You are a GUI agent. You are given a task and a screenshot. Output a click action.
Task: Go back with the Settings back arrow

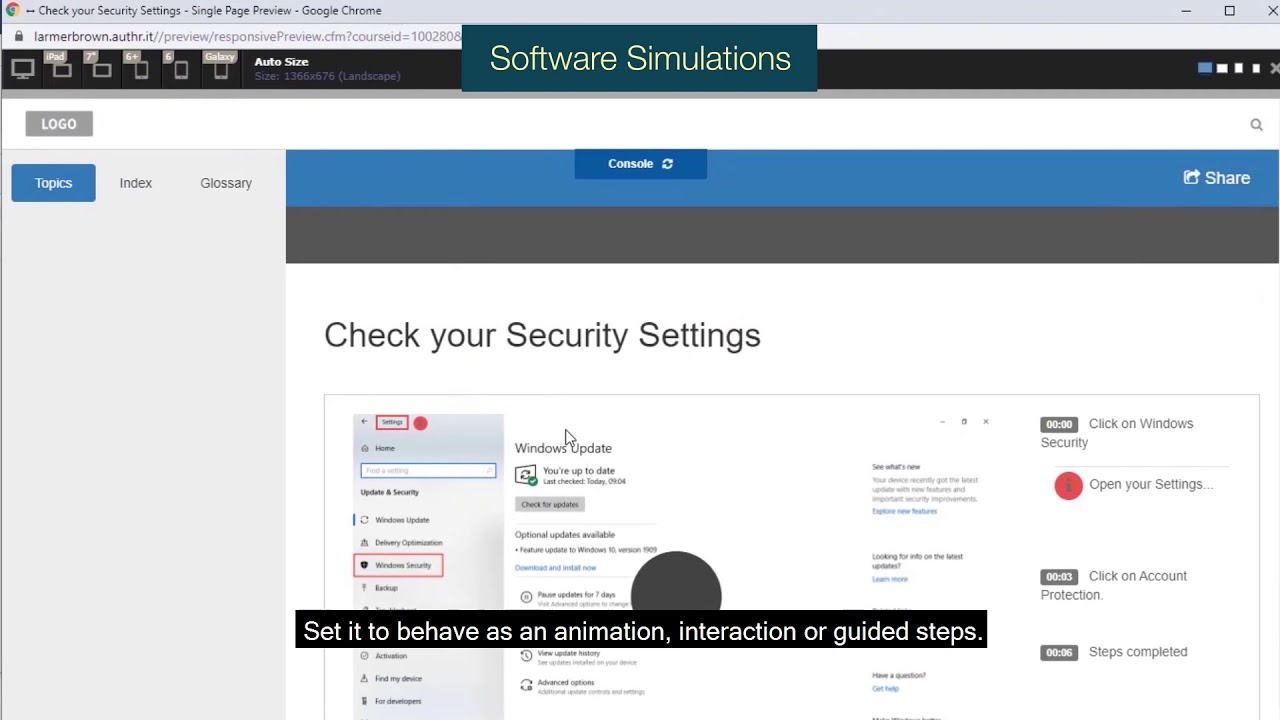point(364,422)
